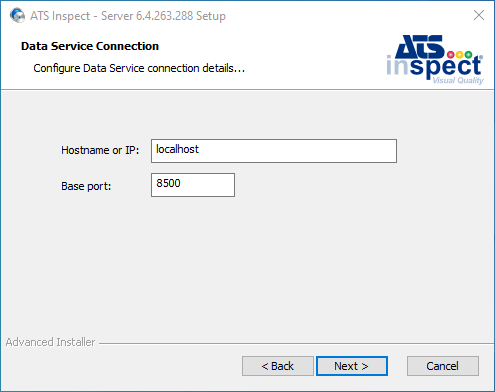Click the green dot in the ATS logo
The width and height of the screenshot is (495, 392).
(x=469, y=54)
